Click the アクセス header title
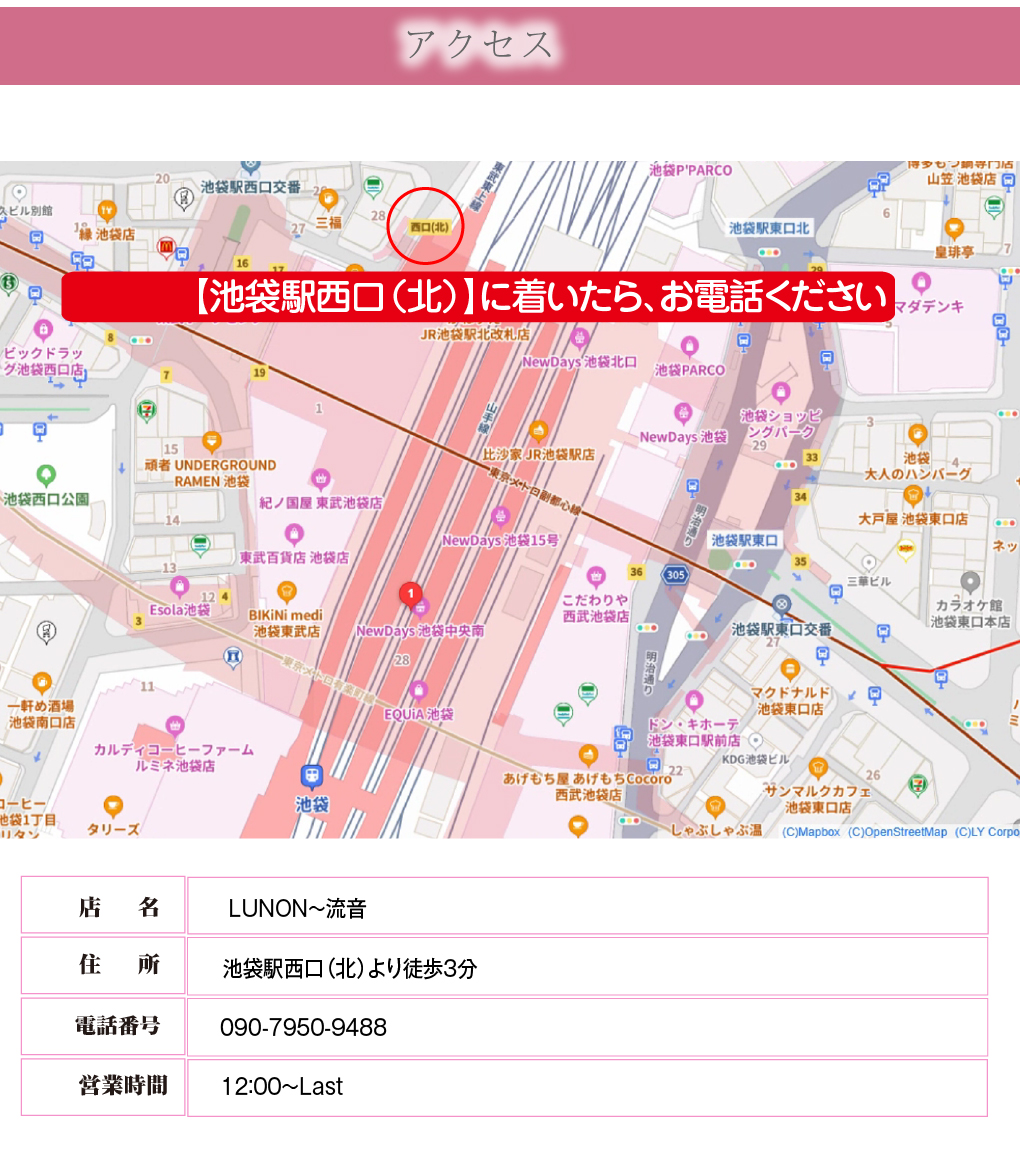Image resolution: width=1020 pixels, height=1162 pixels. pyautogui.click(x=479, y=45)
